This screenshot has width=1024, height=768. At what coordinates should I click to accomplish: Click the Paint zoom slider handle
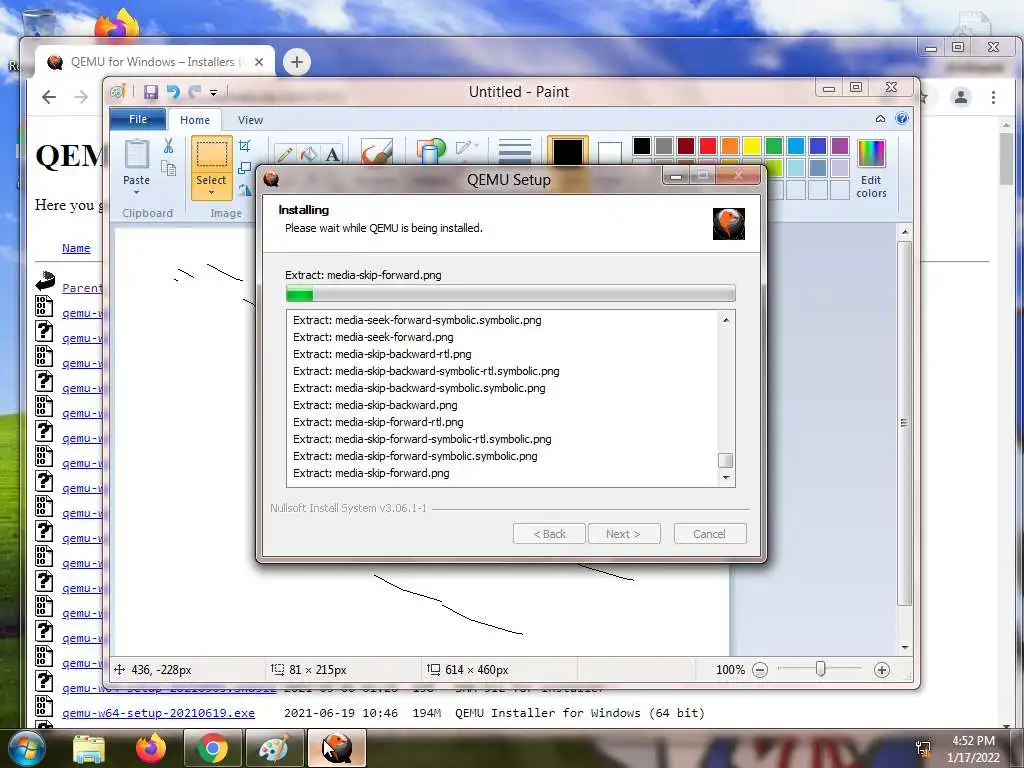821,669
